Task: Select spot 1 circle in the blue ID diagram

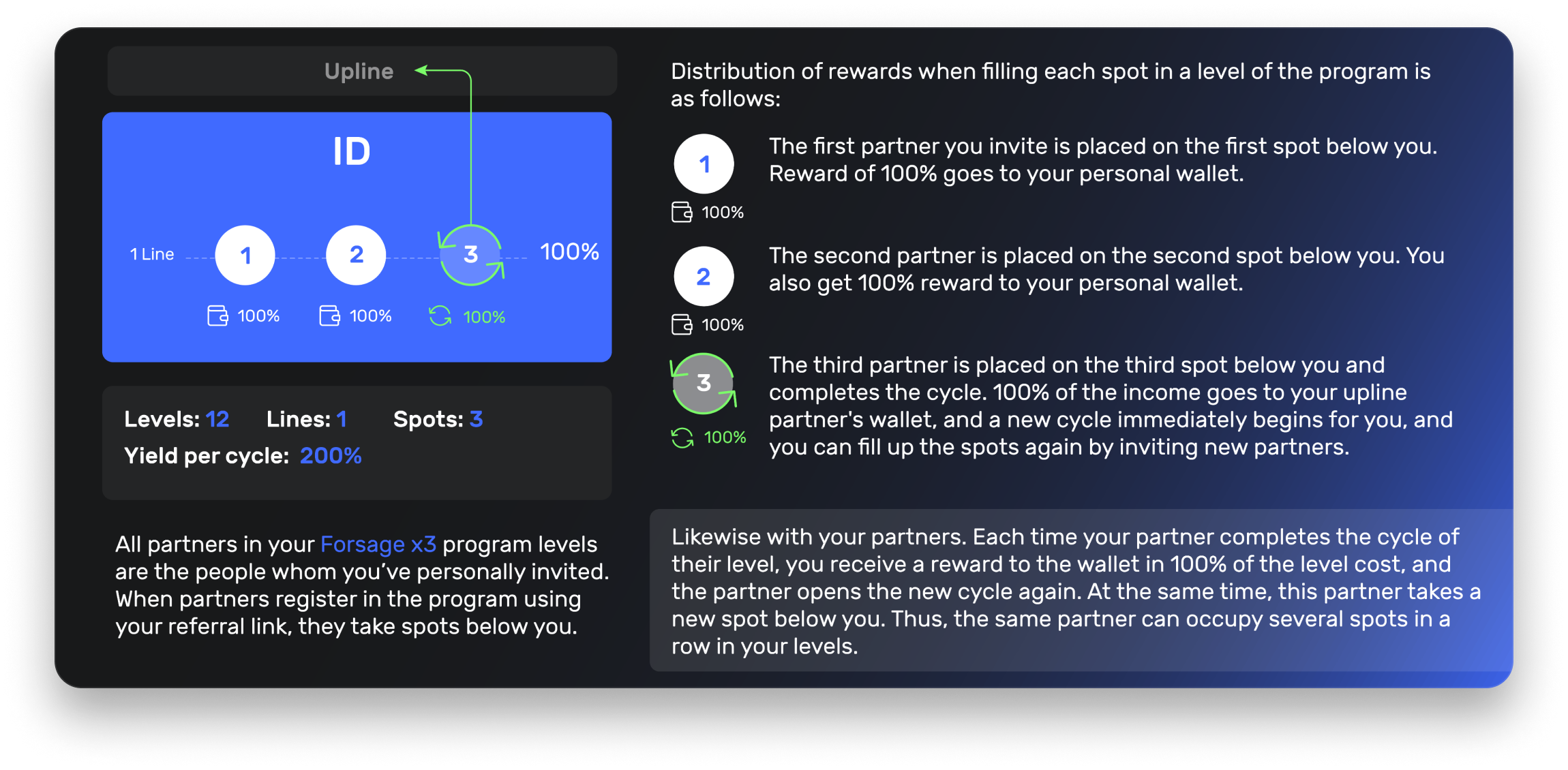Action: point(245,256)
